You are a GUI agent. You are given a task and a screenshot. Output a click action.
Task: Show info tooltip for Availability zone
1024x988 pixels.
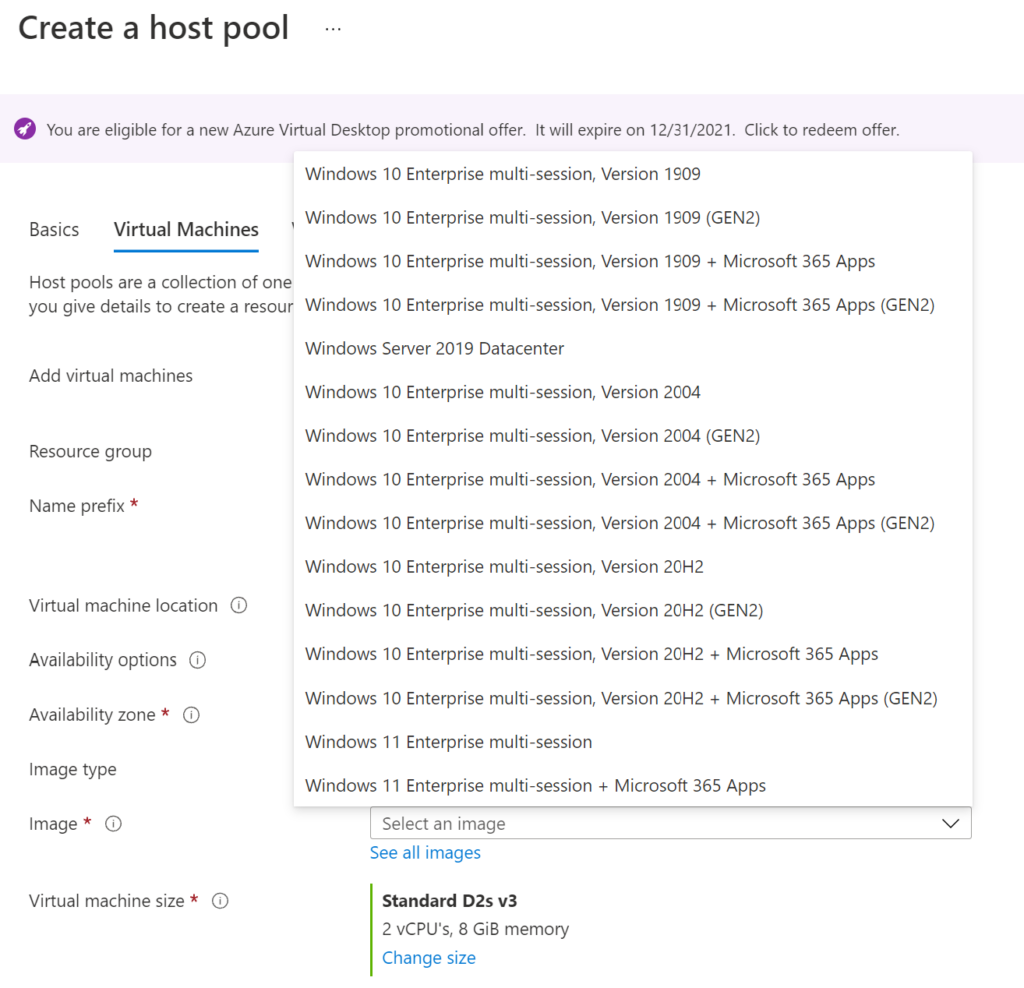coord(191,715)
